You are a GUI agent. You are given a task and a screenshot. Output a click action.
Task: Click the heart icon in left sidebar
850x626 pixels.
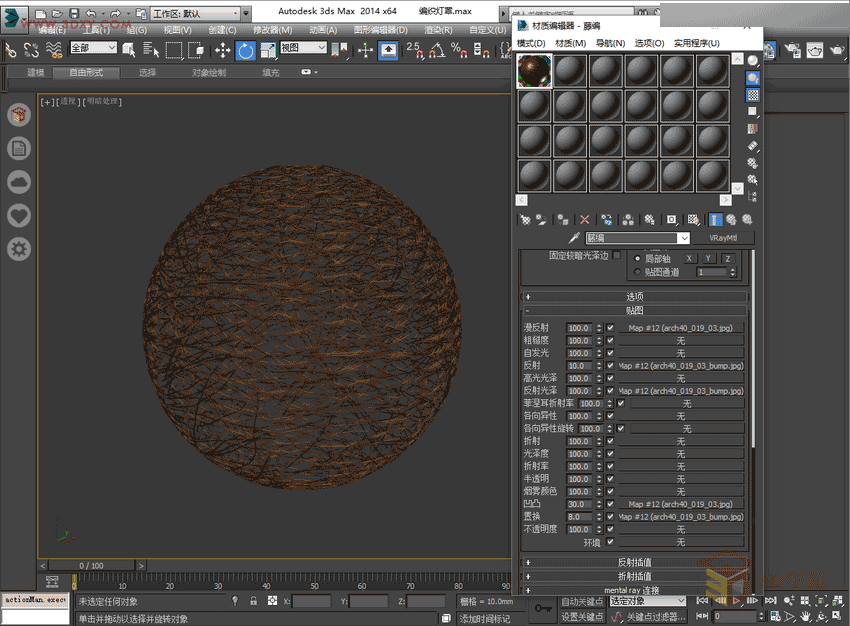[x=18, y=215]
